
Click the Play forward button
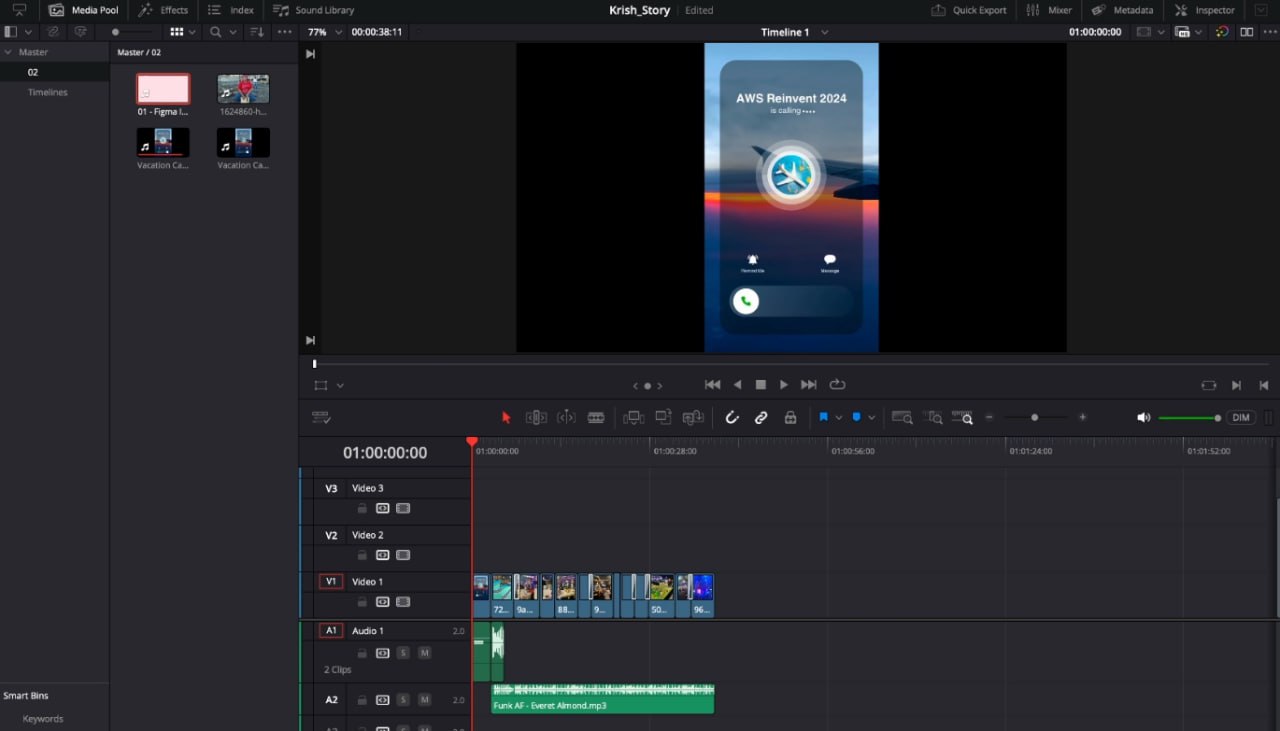point(784,385)
